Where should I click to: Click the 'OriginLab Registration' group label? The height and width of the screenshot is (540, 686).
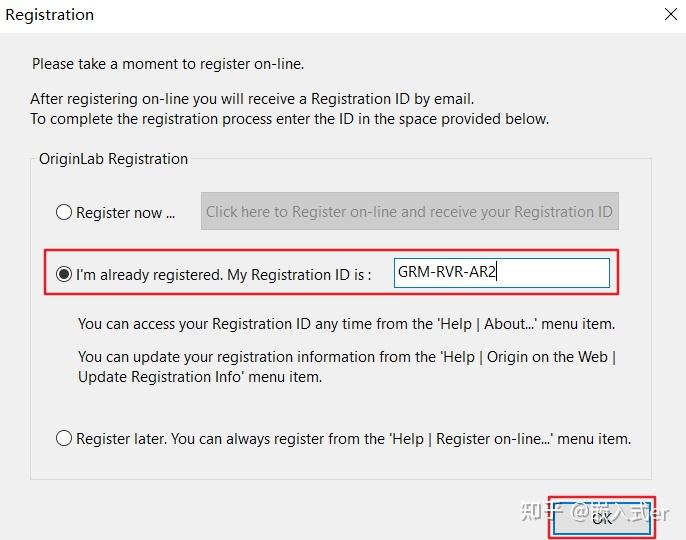113,158
